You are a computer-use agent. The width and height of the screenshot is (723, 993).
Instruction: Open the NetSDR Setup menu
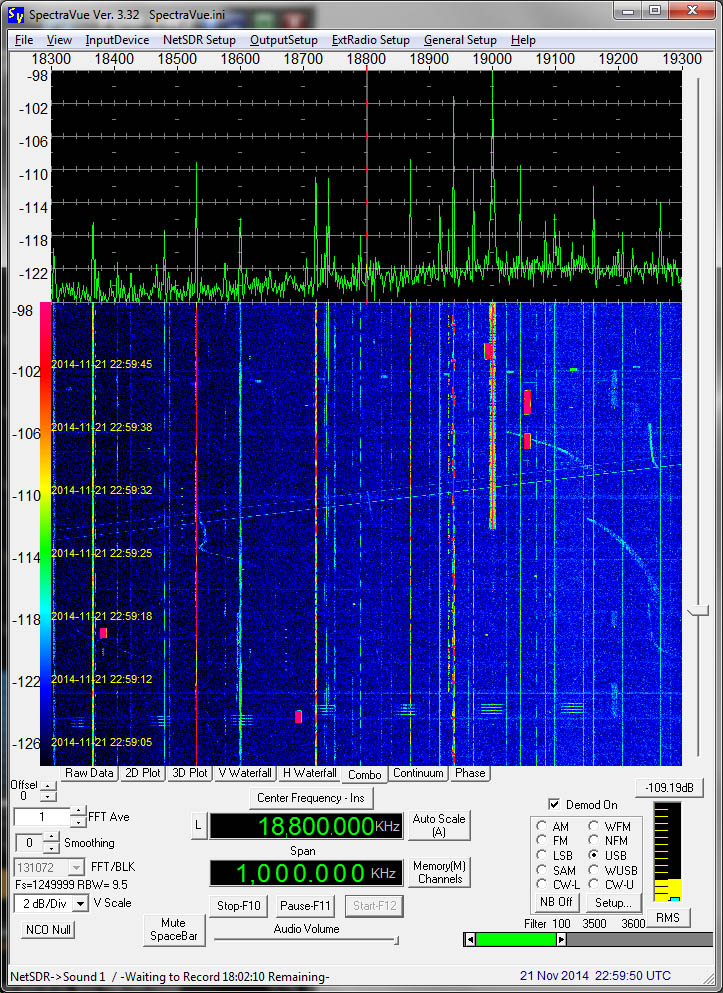[199, 40]
